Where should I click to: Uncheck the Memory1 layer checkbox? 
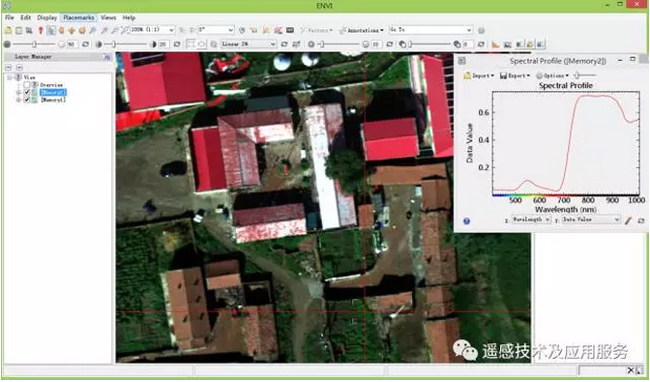(x=27, y=100)
